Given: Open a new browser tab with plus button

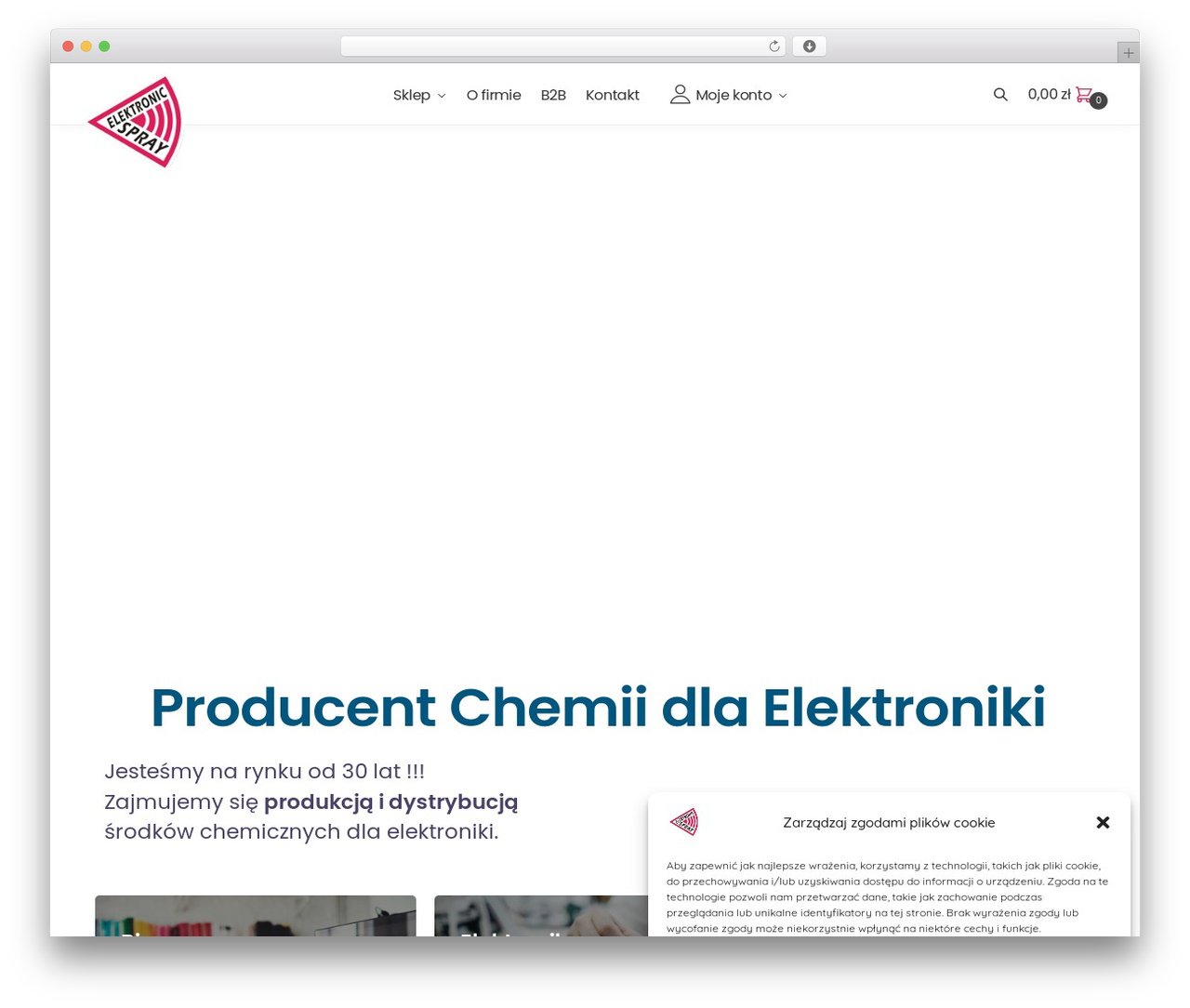Looking at the screenshot, I should click(x=1129, y=53).
